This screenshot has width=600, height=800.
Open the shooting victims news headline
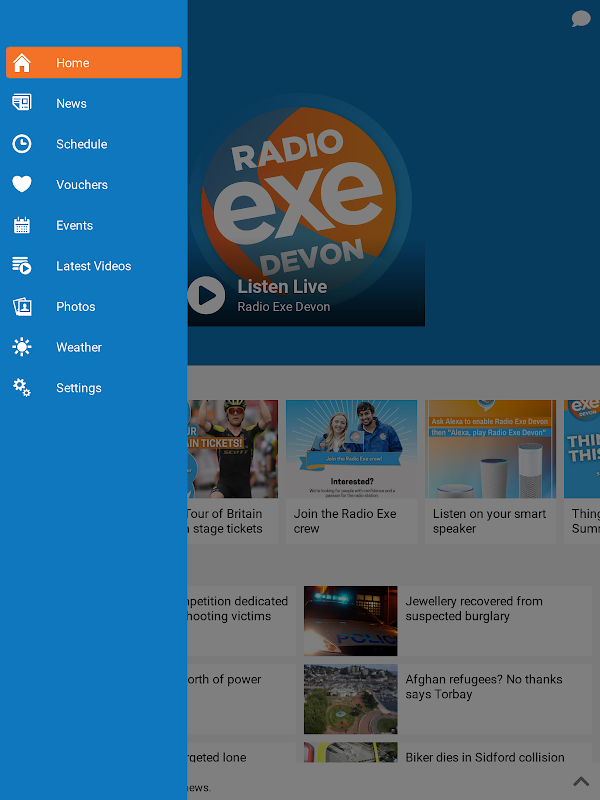pyautogui.click(x=238, y=609)
